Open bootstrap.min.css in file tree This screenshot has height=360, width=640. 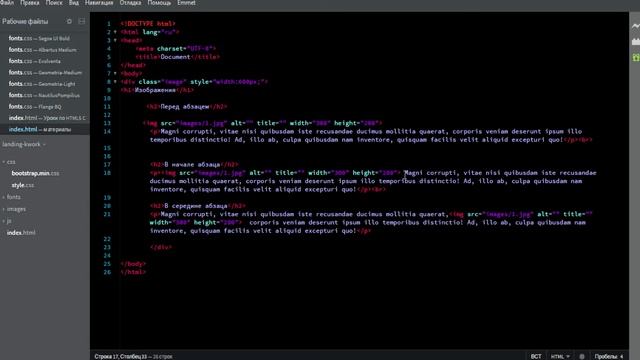pyautogui.click(x=35, y=173)
